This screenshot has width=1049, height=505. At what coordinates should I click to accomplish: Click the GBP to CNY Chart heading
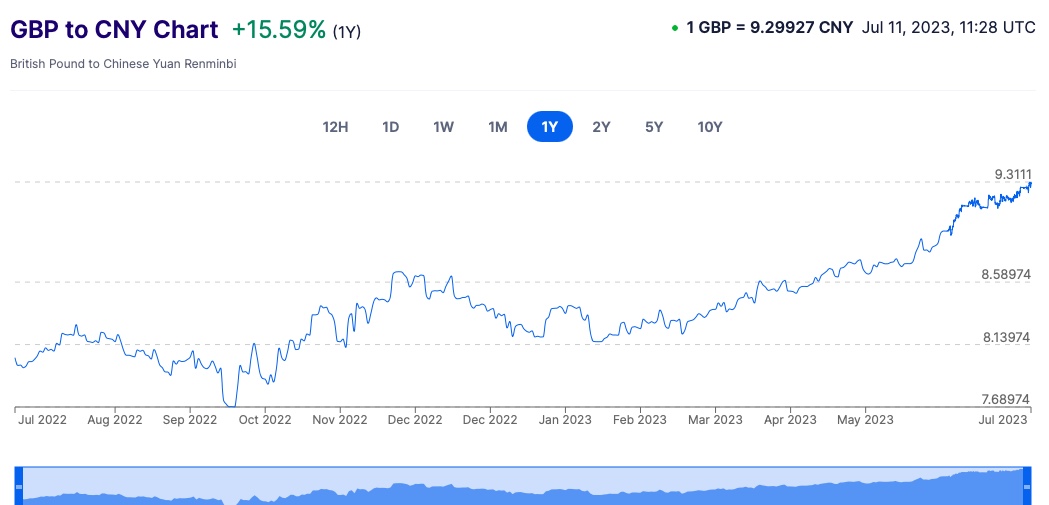(x=114, y=29)
